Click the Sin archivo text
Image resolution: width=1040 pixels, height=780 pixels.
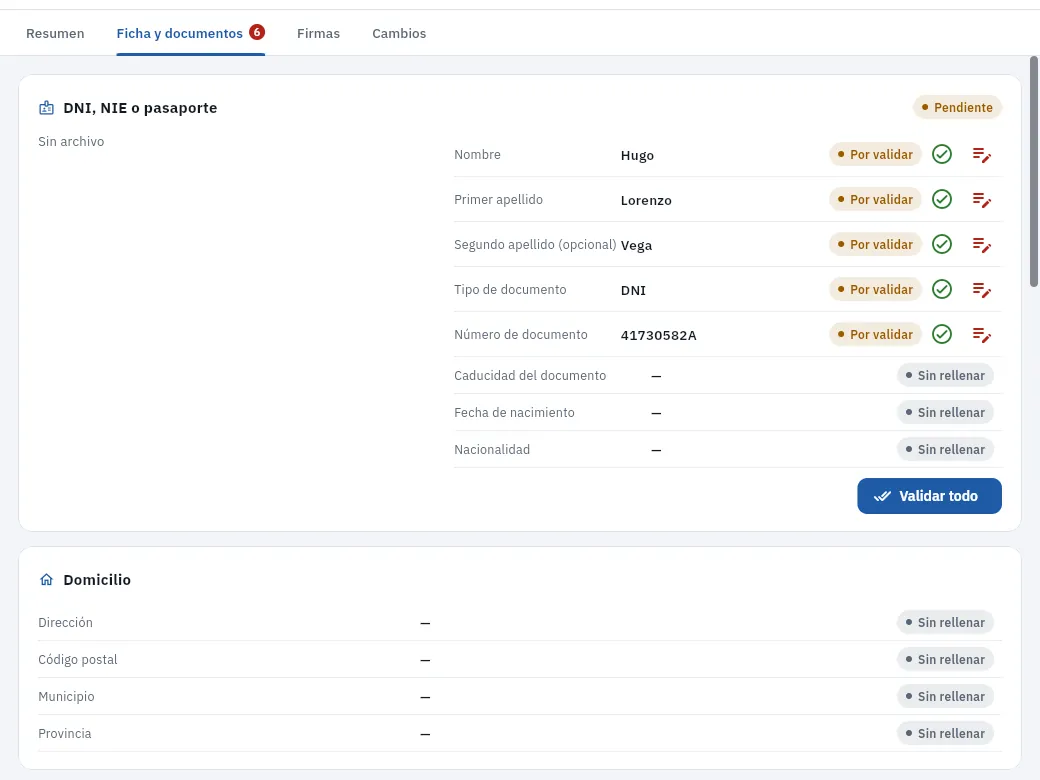71,141
